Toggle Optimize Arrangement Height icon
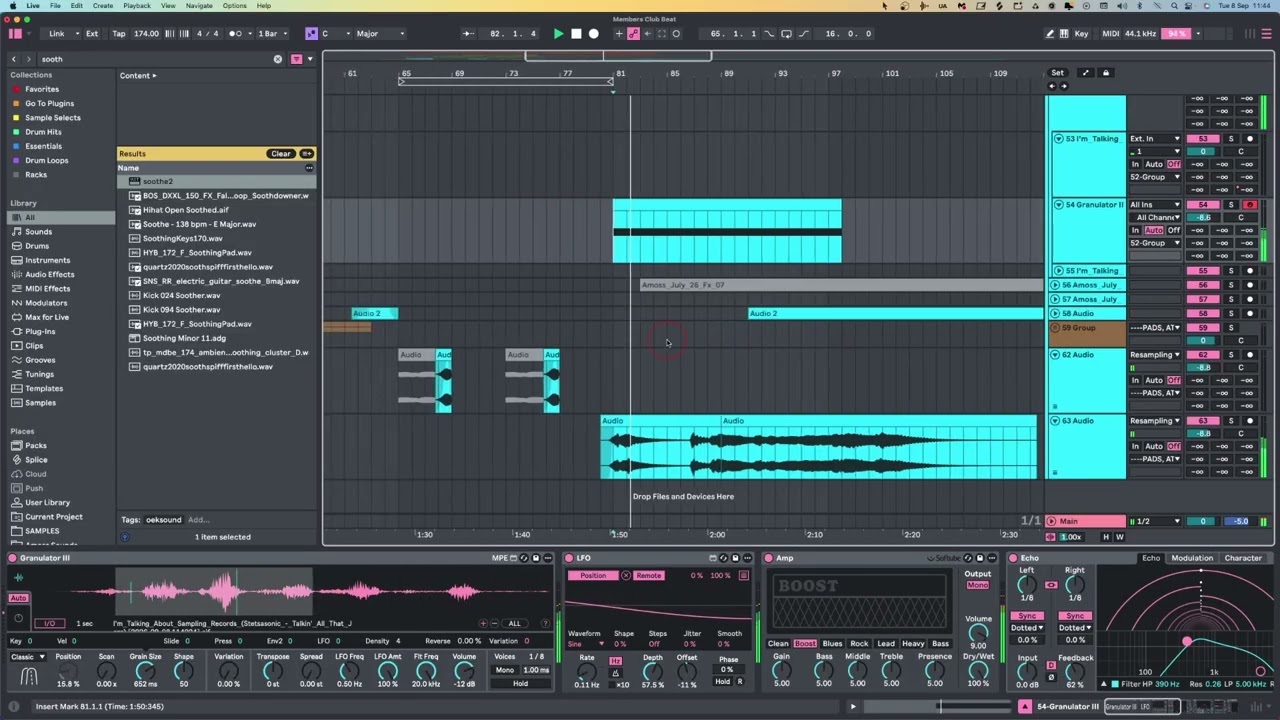 tap(1105, 537)
